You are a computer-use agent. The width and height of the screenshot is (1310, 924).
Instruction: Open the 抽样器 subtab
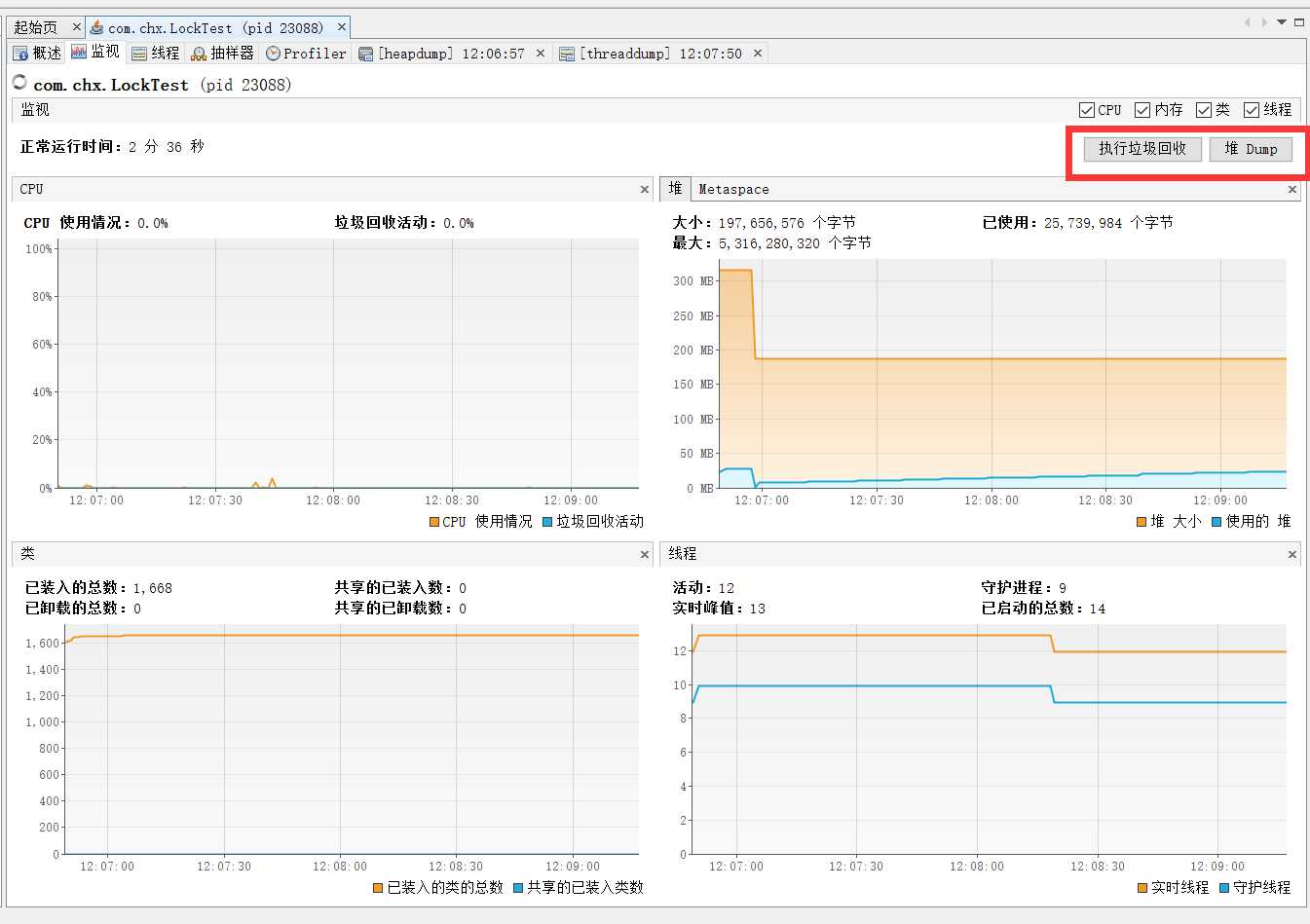click(x=223, y=53)
